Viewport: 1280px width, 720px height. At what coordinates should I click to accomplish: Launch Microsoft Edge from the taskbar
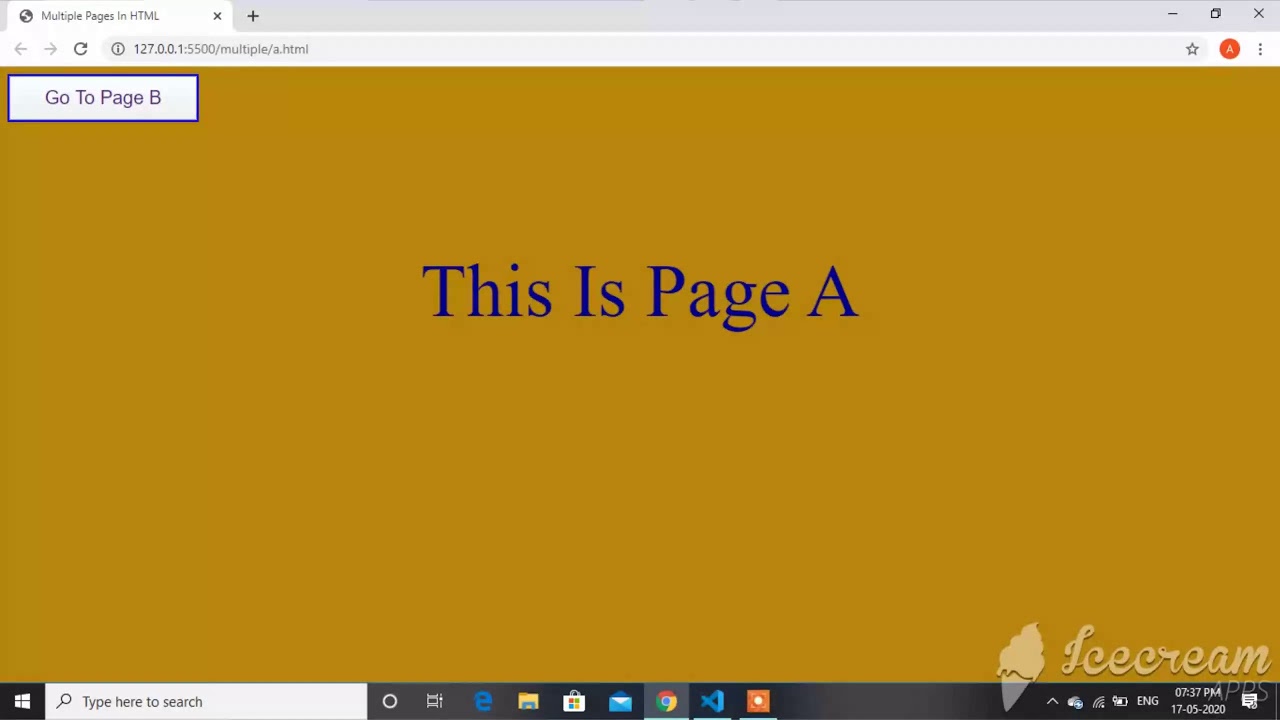point(482,701)
